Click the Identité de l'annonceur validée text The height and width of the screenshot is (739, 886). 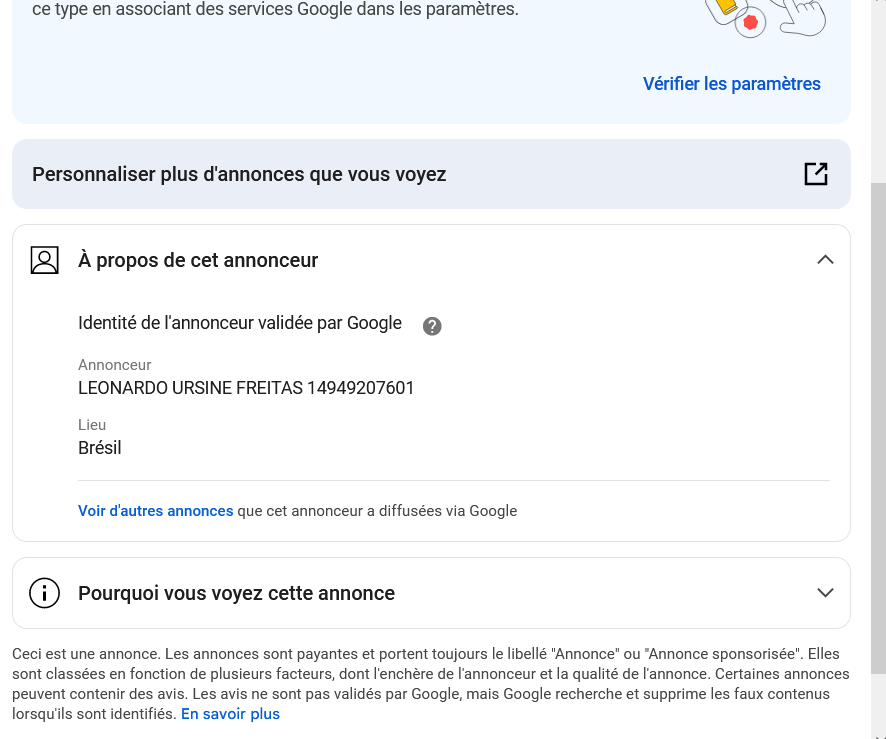pyautogui.click(x=240, y=323)
